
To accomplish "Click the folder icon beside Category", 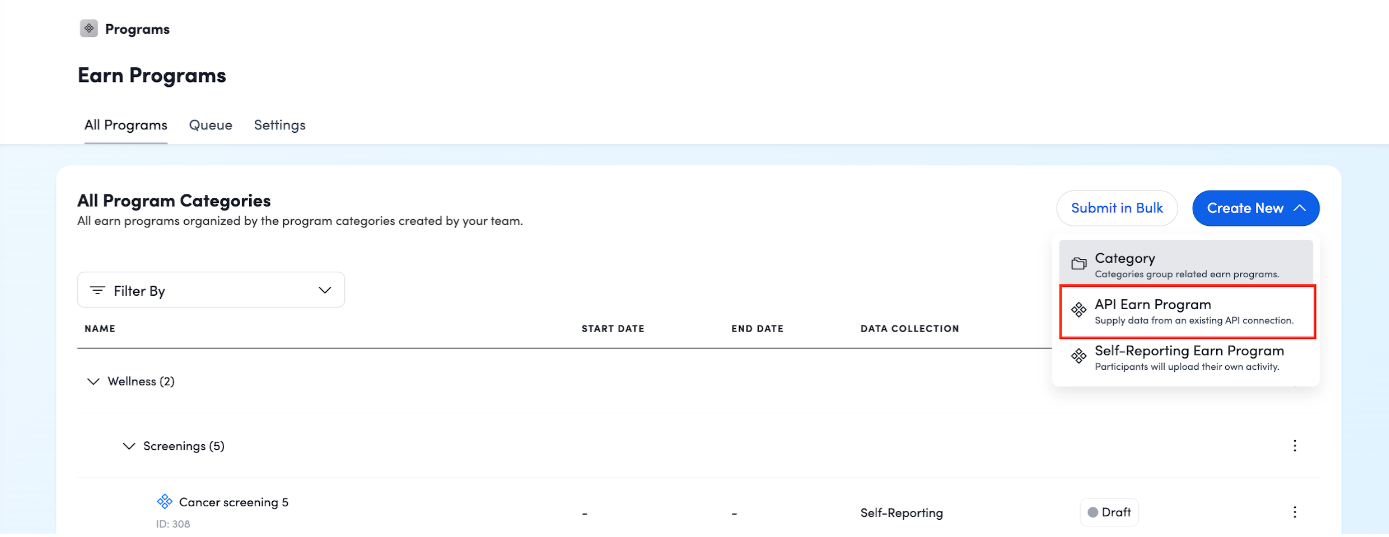I will [1078, 264].
